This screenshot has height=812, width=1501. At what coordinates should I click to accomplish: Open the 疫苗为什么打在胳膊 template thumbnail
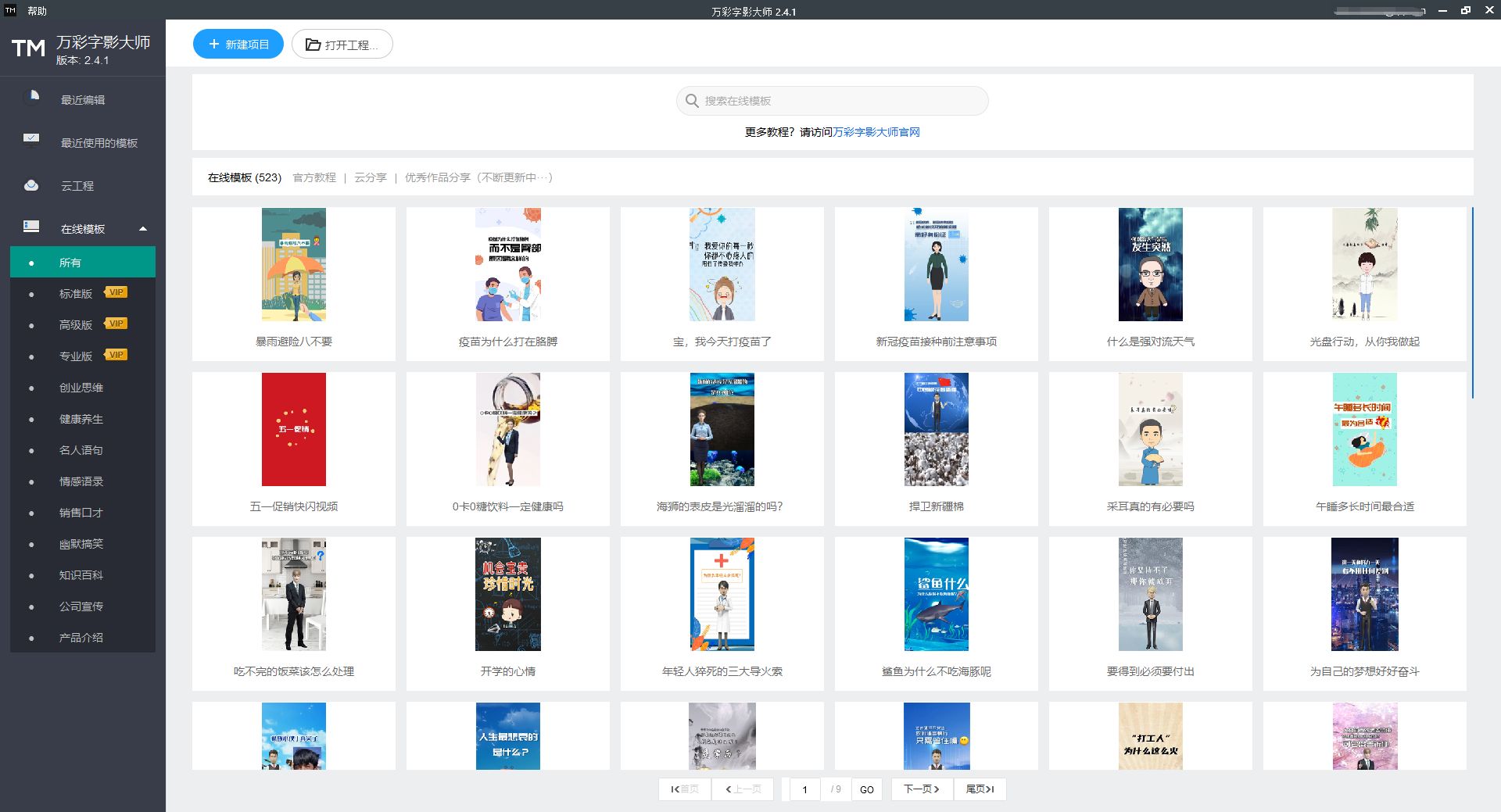point(508,264)
